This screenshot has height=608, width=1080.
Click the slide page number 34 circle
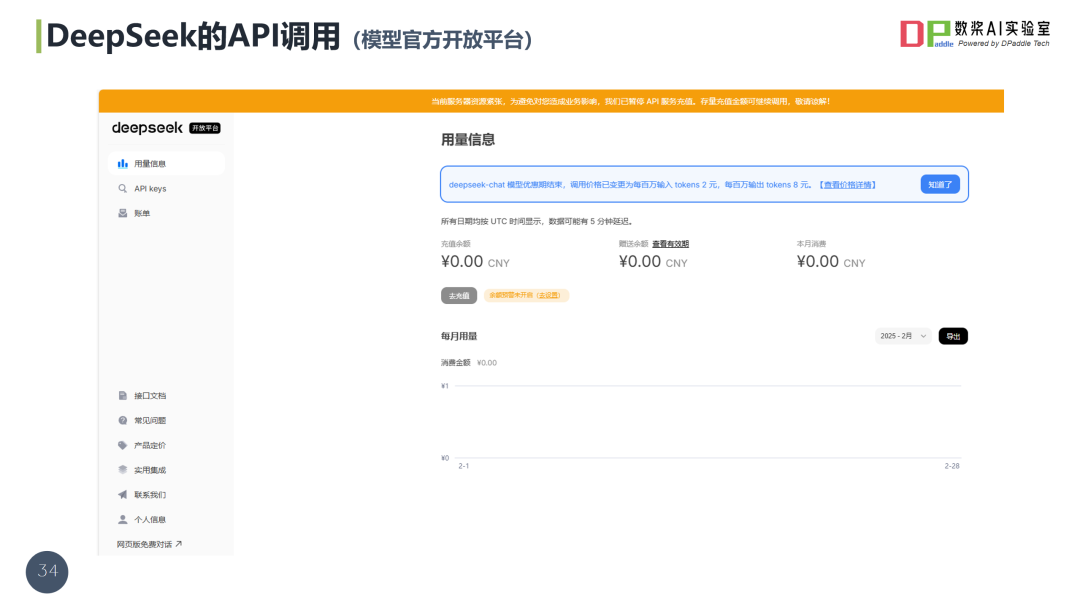click(x=47, y=572)
